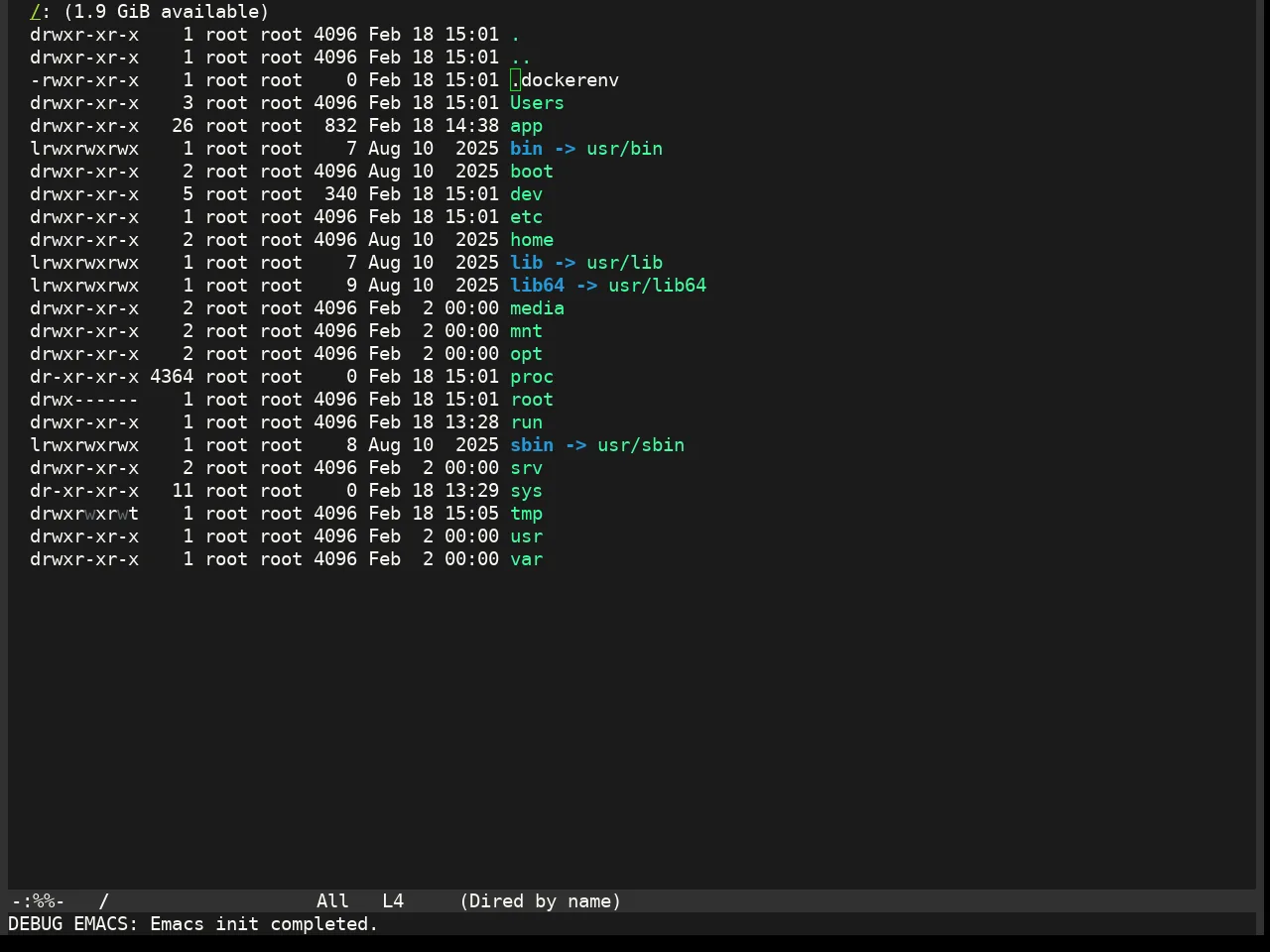Screen dimensions: 1270x952
Task: Open the app directory entry
Action: (526, 126)
